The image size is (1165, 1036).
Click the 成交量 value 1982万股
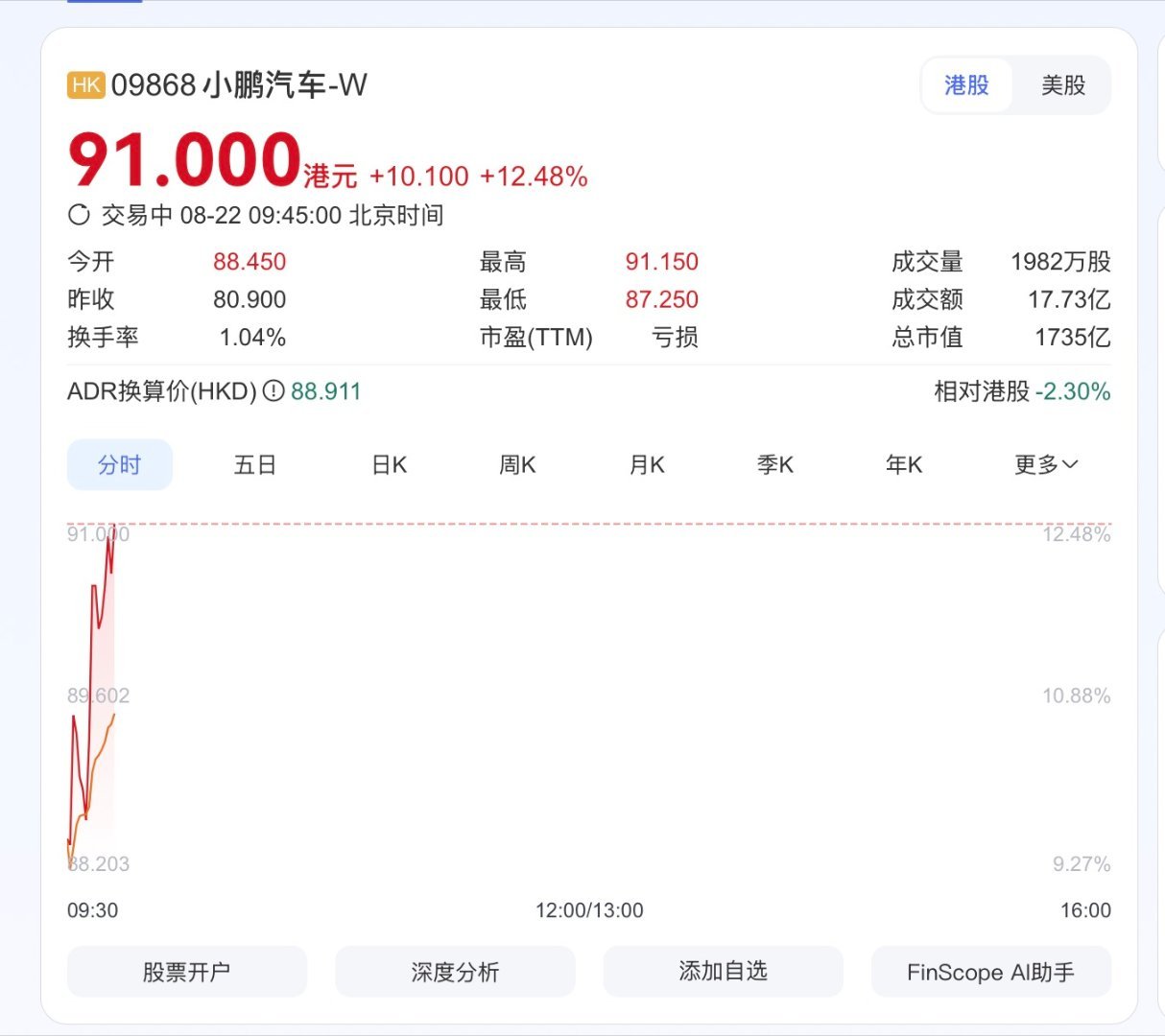click(1060, 262)
